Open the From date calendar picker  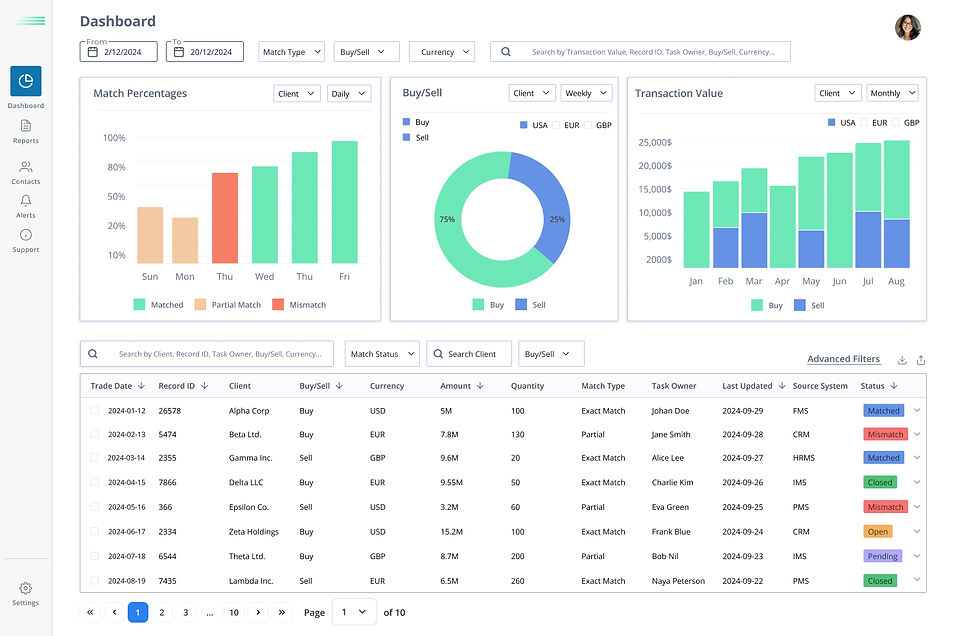click(91, 50)
